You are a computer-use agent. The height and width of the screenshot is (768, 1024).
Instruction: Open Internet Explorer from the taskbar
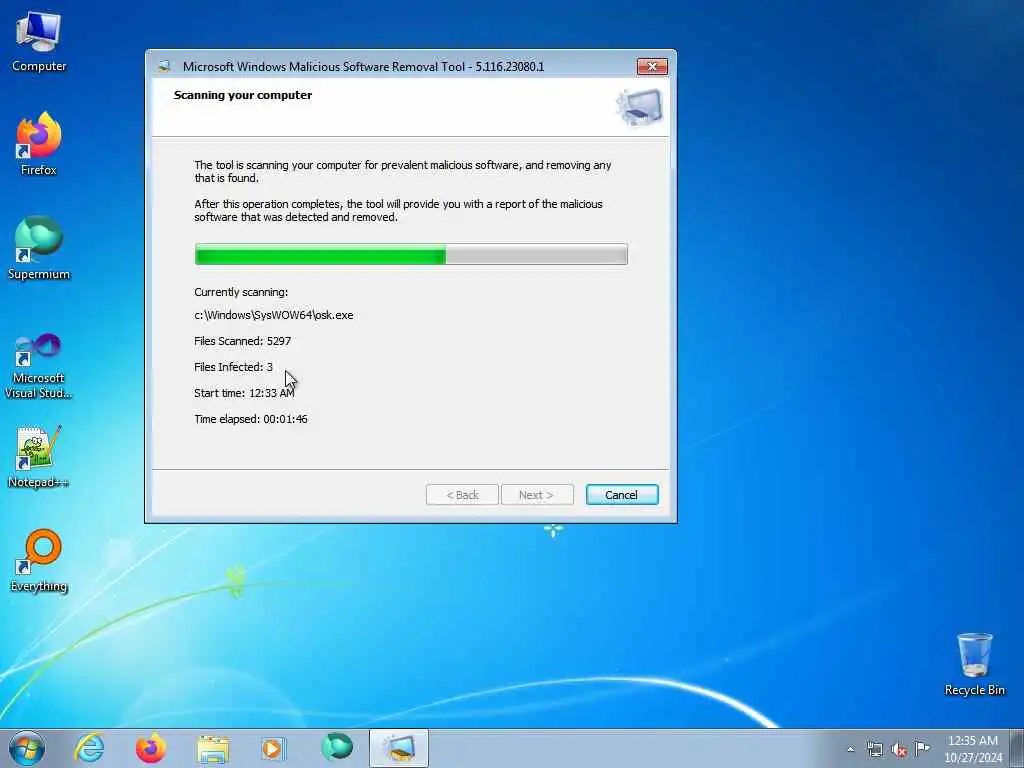pyautogui.click(x=89, y=748)
